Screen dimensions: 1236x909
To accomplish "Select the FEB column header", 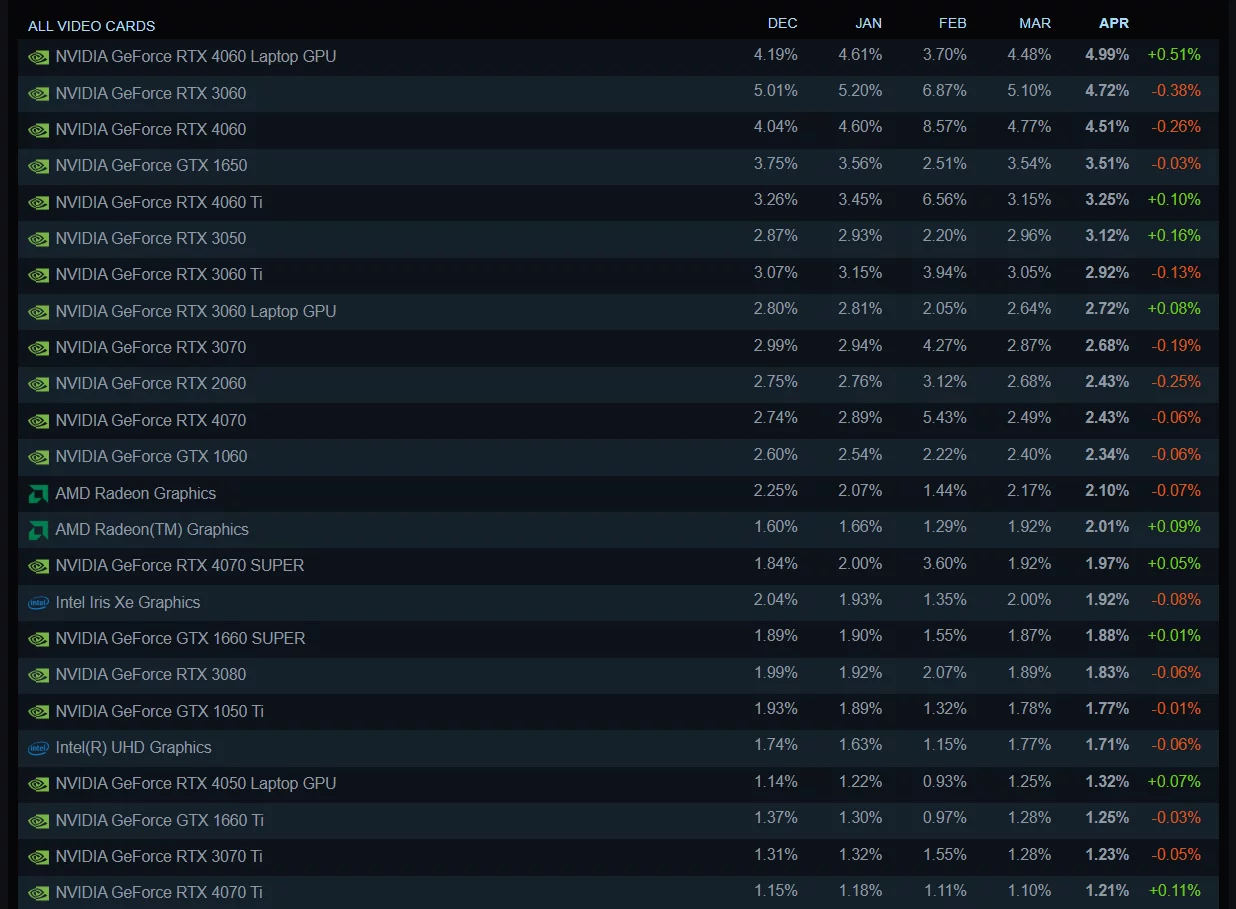I will 952,23.
